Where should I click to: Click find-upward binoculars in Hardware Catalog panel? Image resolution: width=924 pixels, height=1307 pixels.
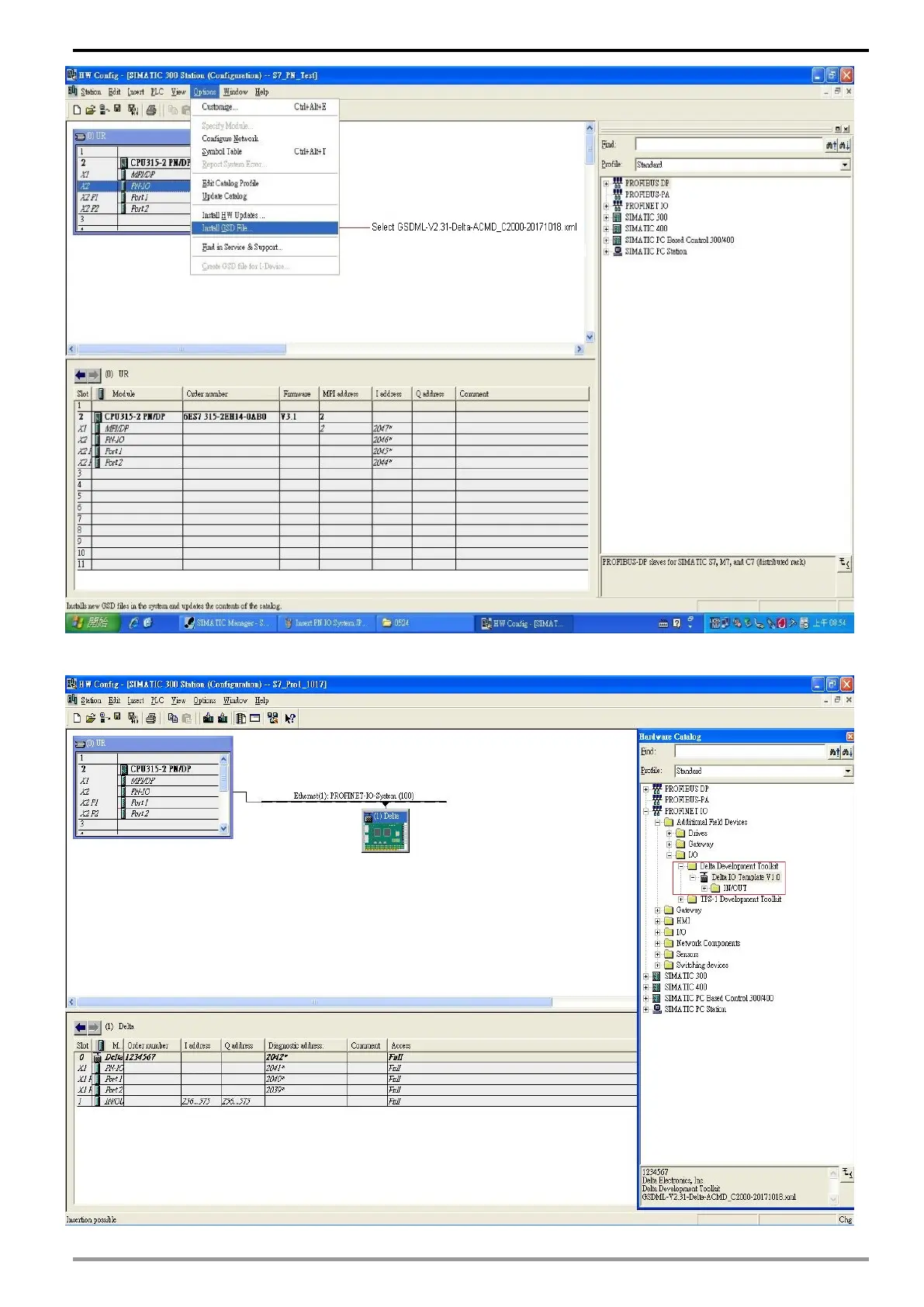[x=832, y=752]
